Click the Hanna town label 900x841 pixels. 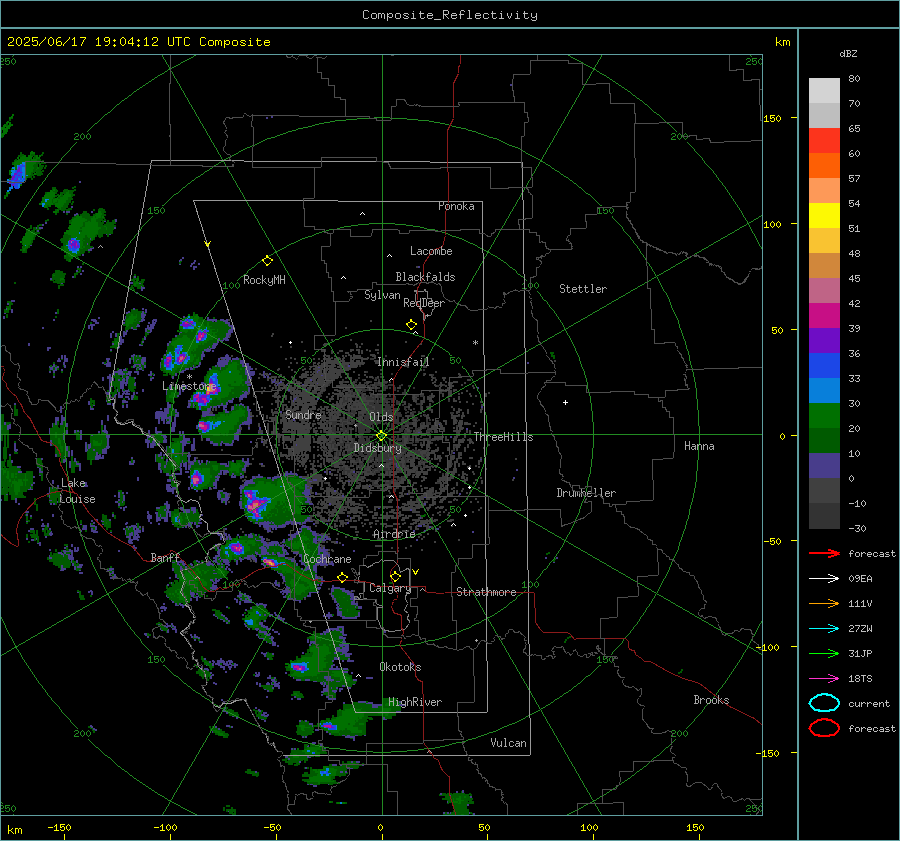(699, 446)
